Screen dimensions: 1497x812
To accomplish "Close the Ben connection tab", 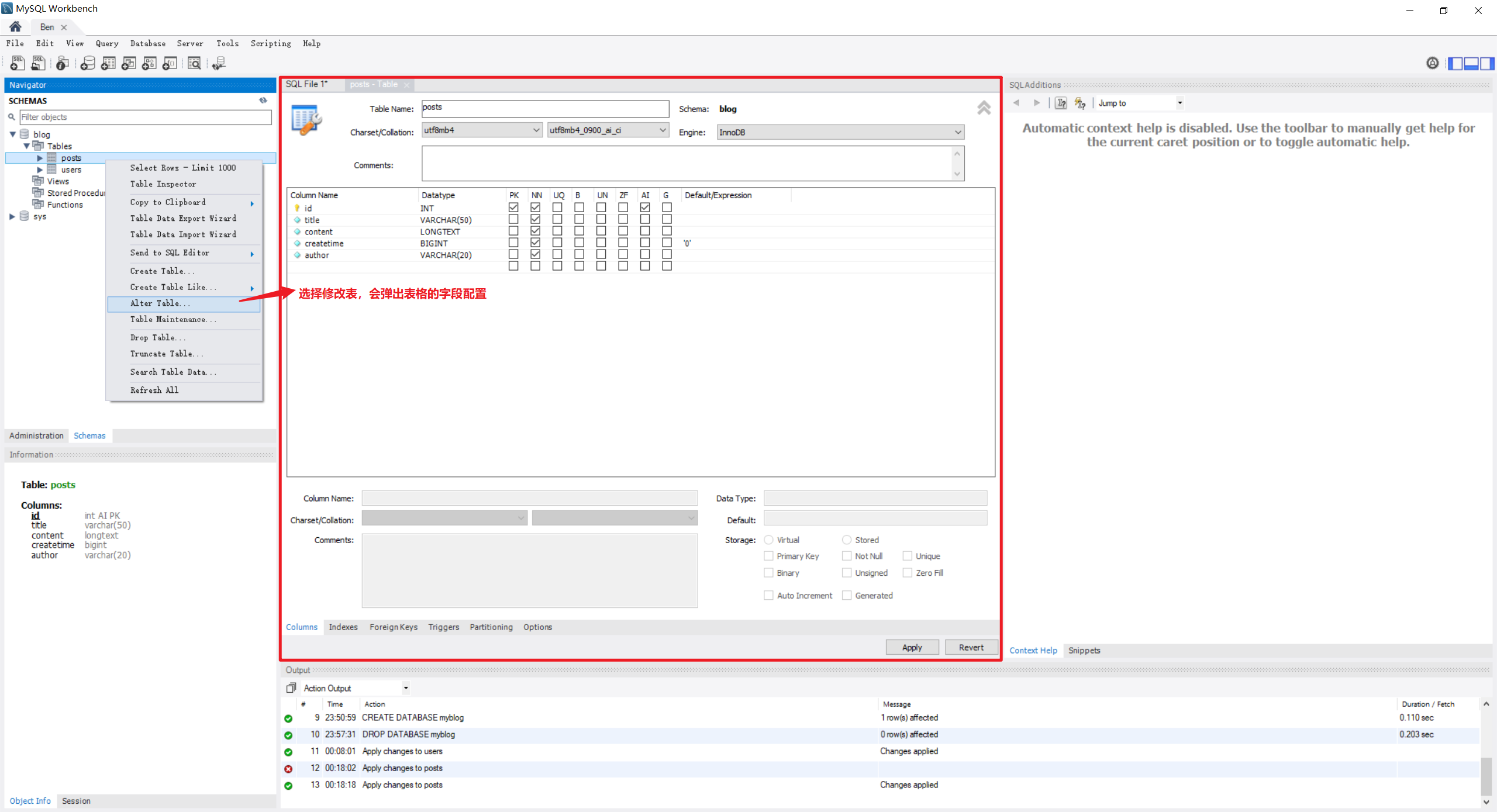I will point(64,27).
